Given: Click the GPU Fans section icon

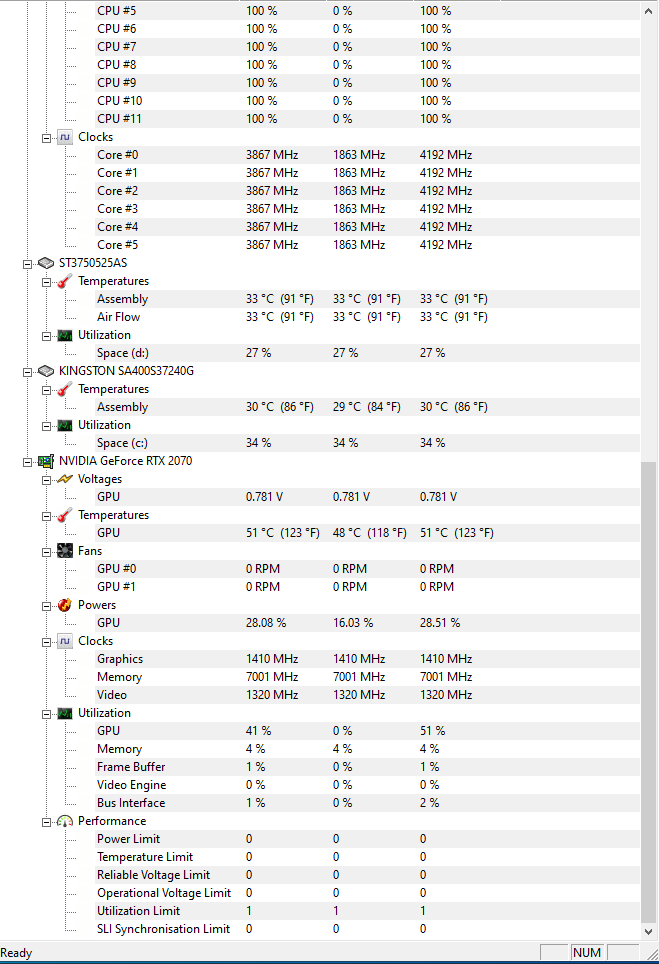Looking at the screenshot, I should pos(65,551).
